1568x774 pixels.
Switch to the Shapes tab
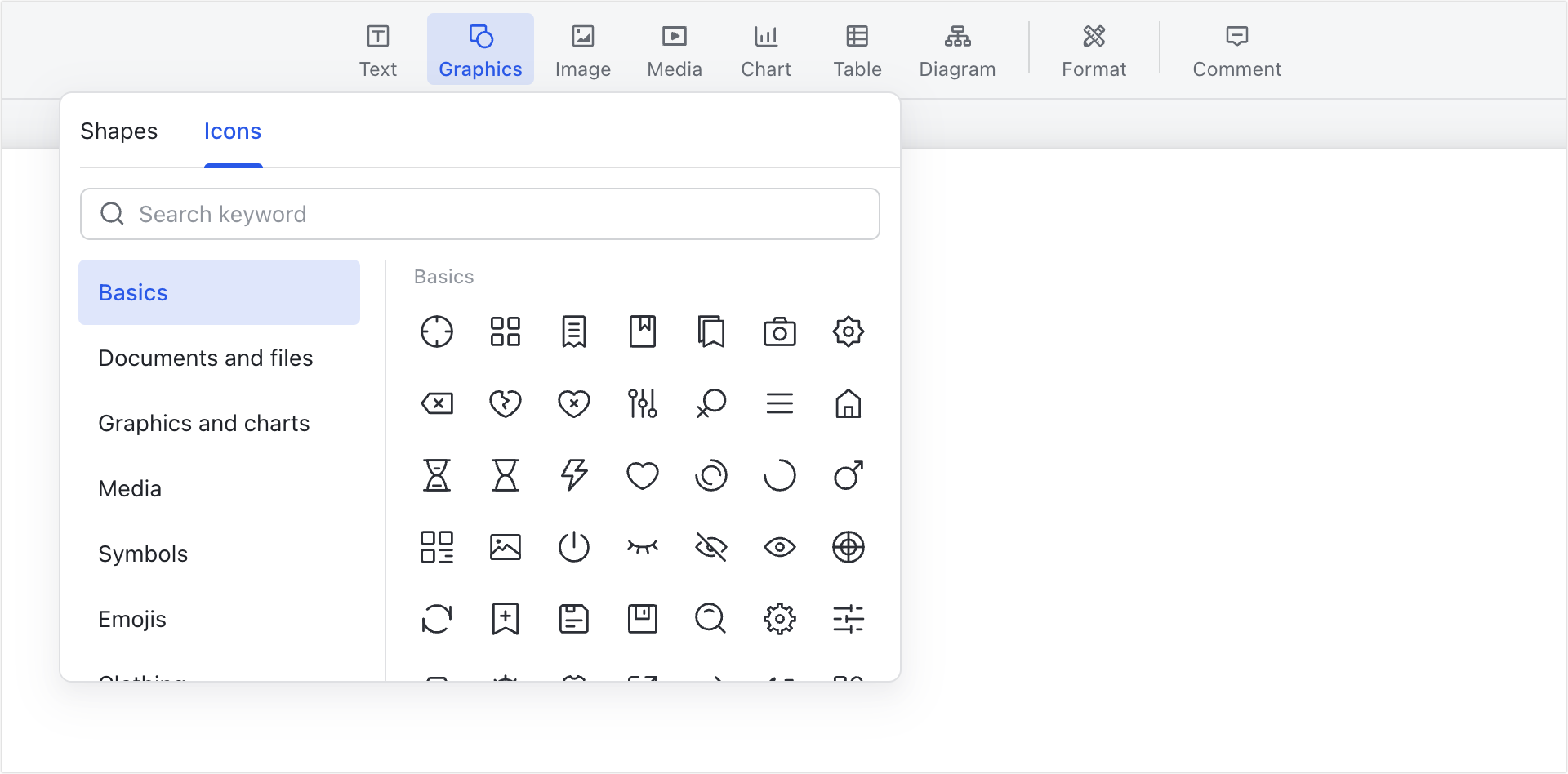118,131
